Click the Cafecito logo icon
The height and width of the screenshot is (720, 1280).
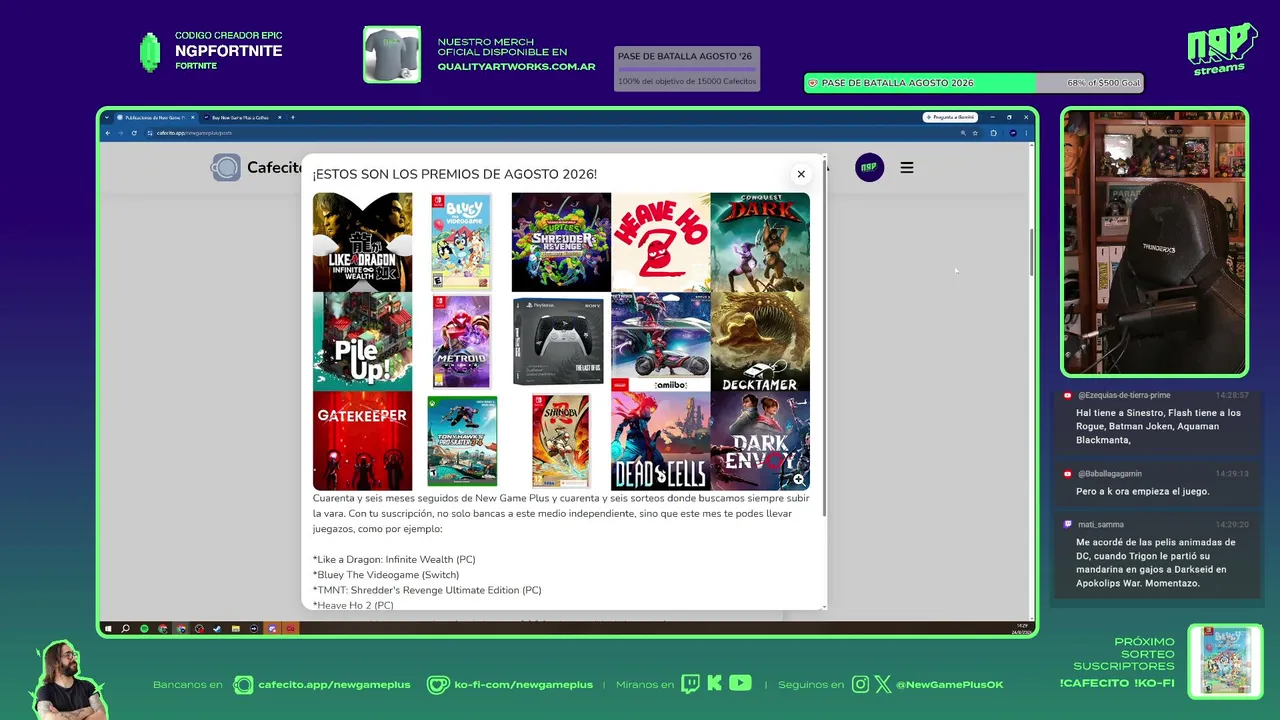tap(225, 167)
